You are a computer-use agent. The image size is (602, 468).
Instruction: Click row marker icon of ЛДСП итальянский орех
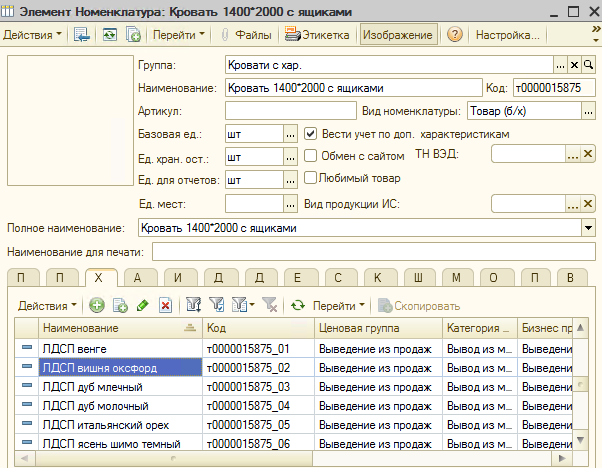click(27, 423)
